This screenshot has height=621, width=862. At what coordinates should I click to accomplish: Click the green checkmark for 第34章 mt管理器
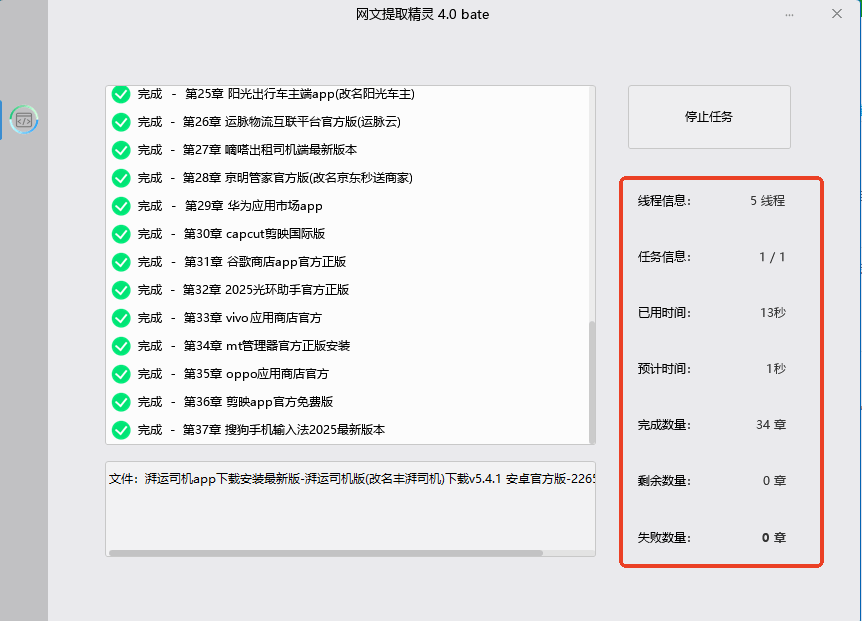121,345
